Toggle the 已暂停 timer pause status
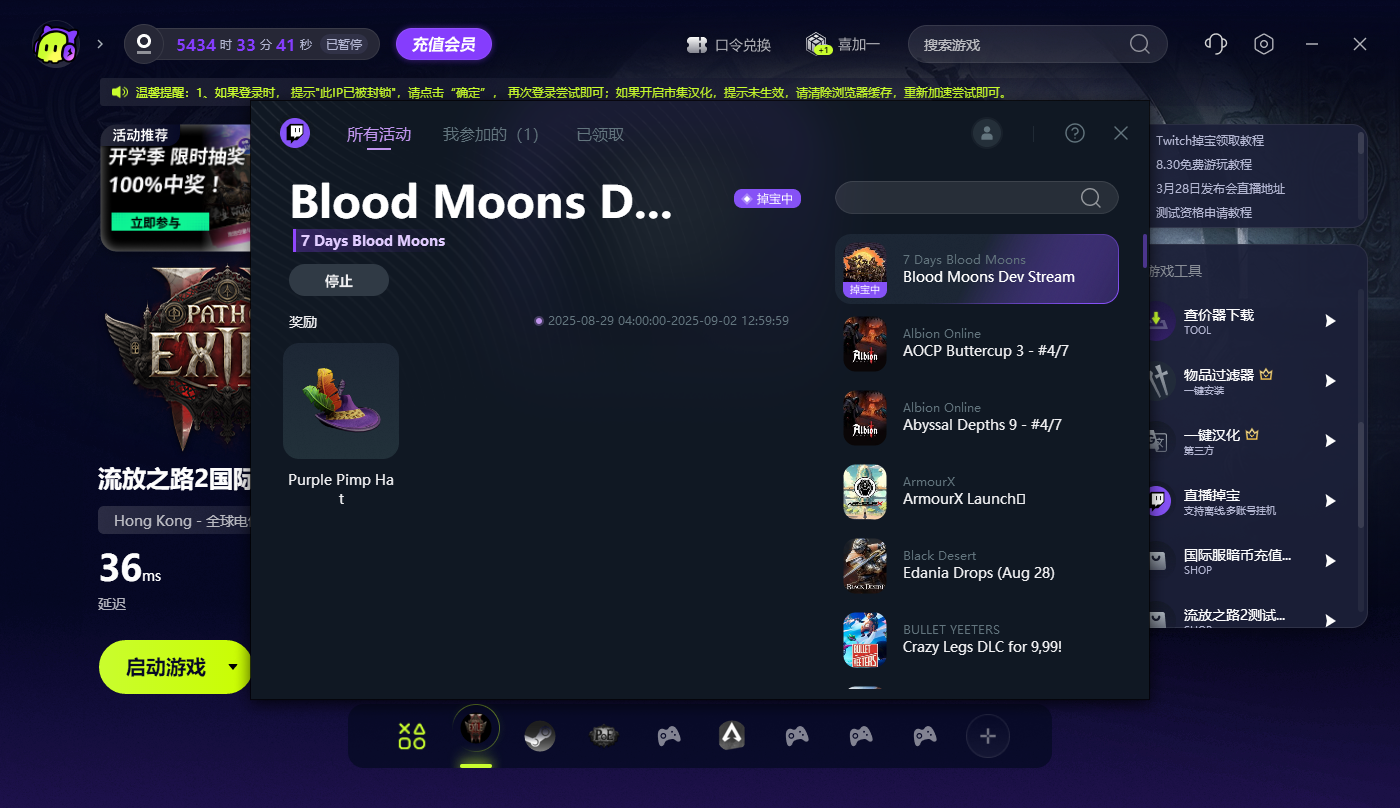 tap(345, 44)
